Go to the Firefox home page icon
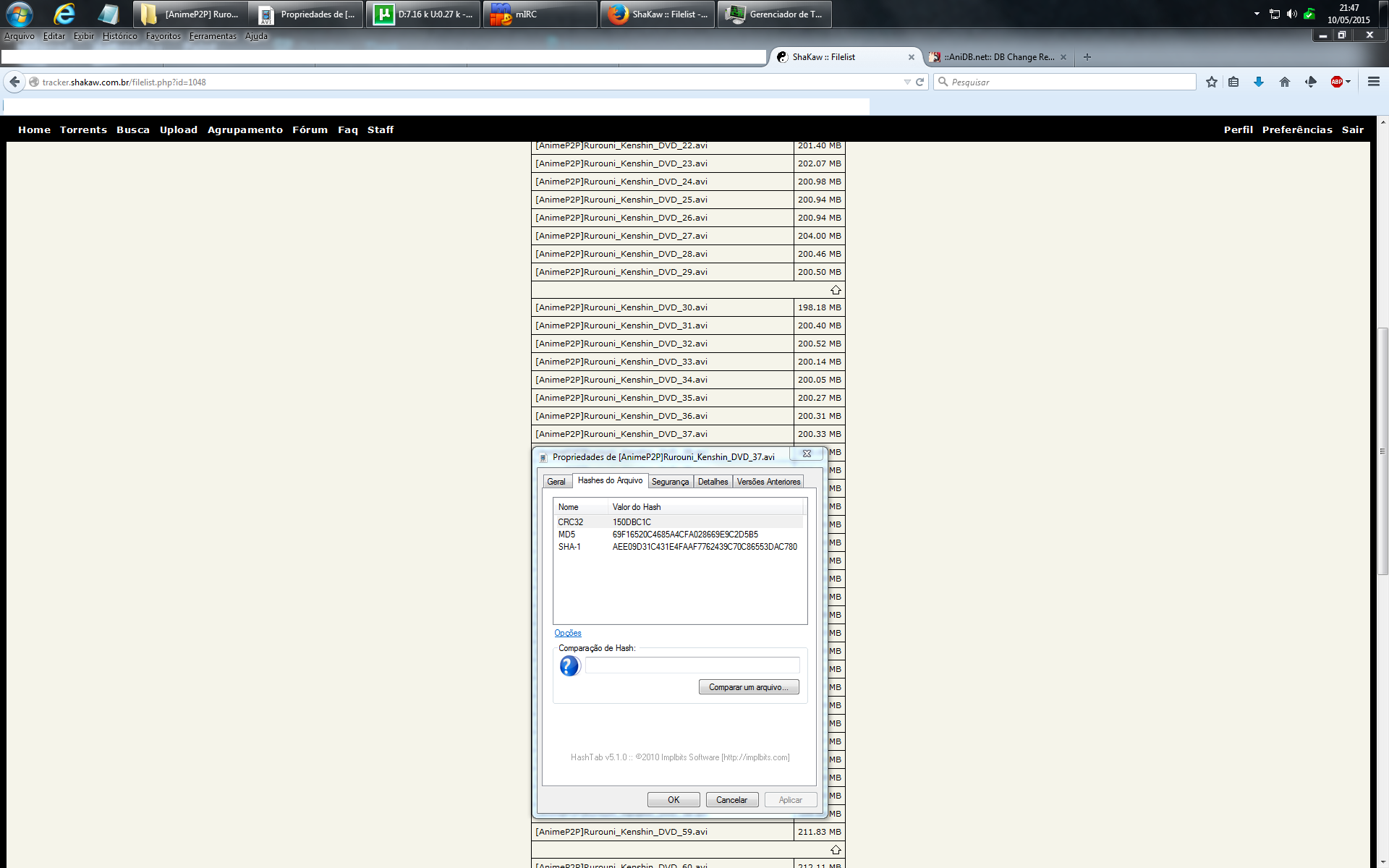Image resolution: width=1389 pixels, height=868 pixels. [x=1285, y=82]
